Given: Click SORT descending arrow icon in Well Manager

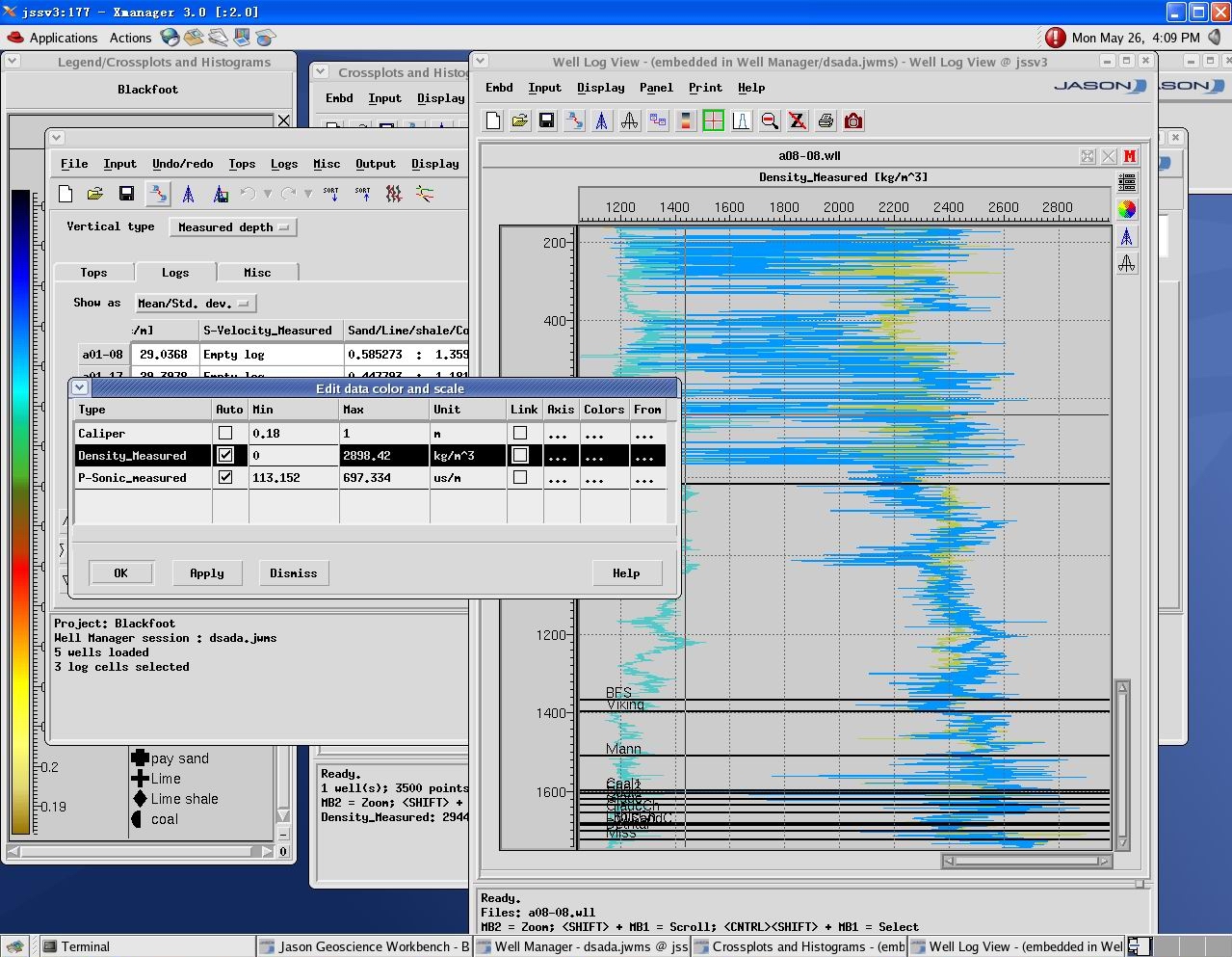Looking at the screenshot, I should [x=330, y=194].
